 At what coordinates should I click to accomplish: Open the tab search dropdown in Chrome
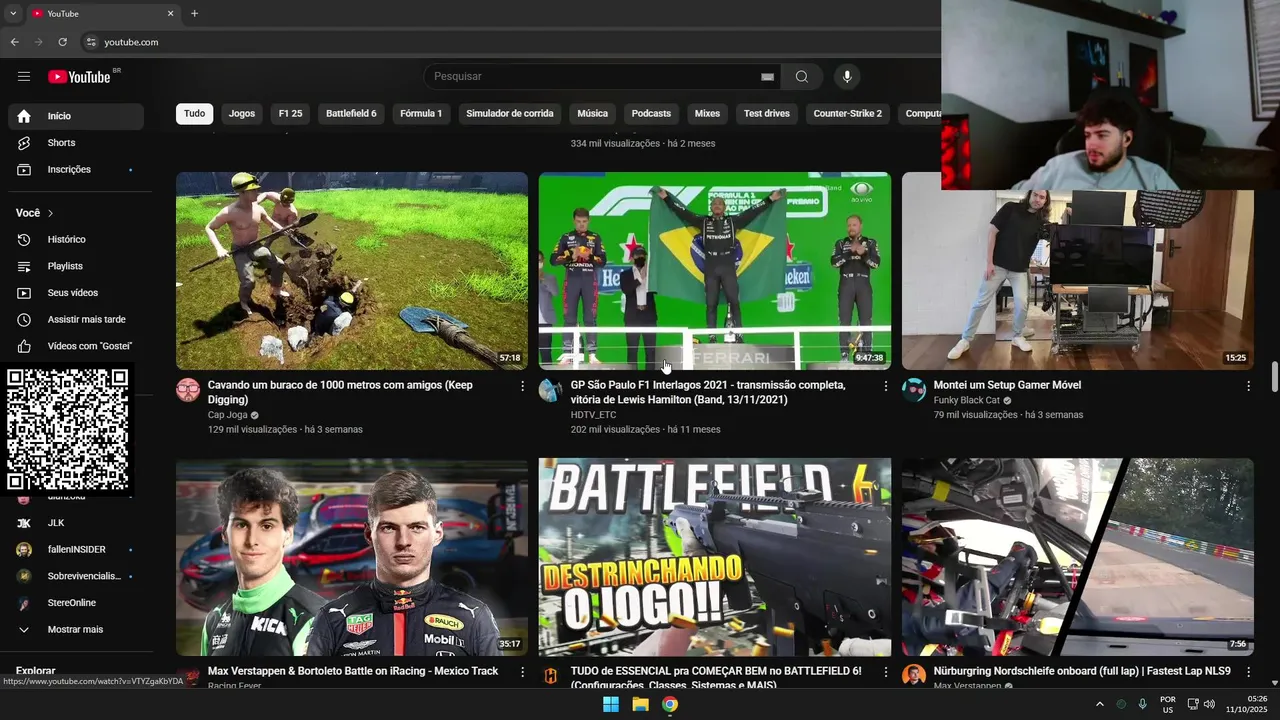click(x=13, y=13)
